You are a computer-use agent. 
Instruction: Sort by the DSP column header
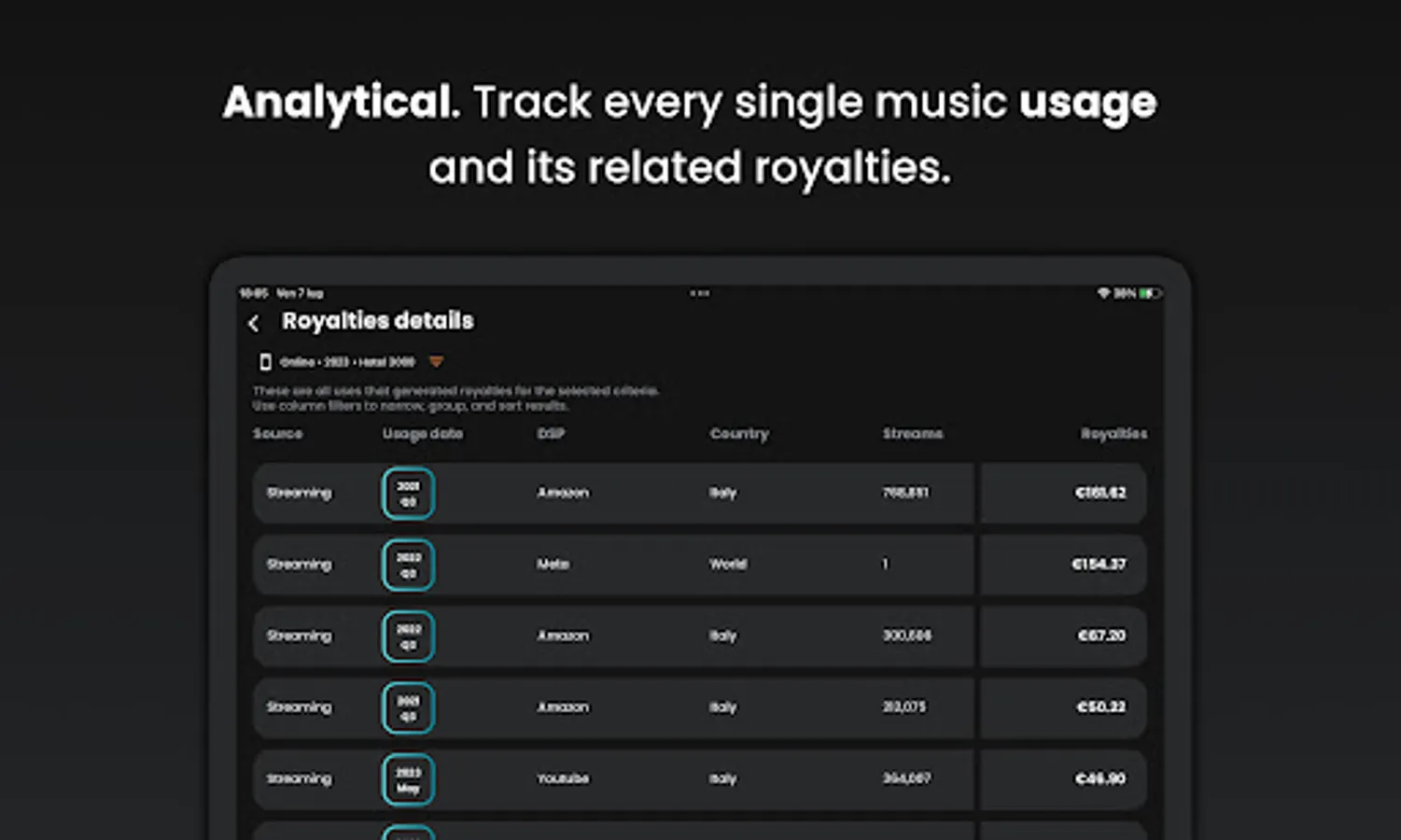coord(551,434)
